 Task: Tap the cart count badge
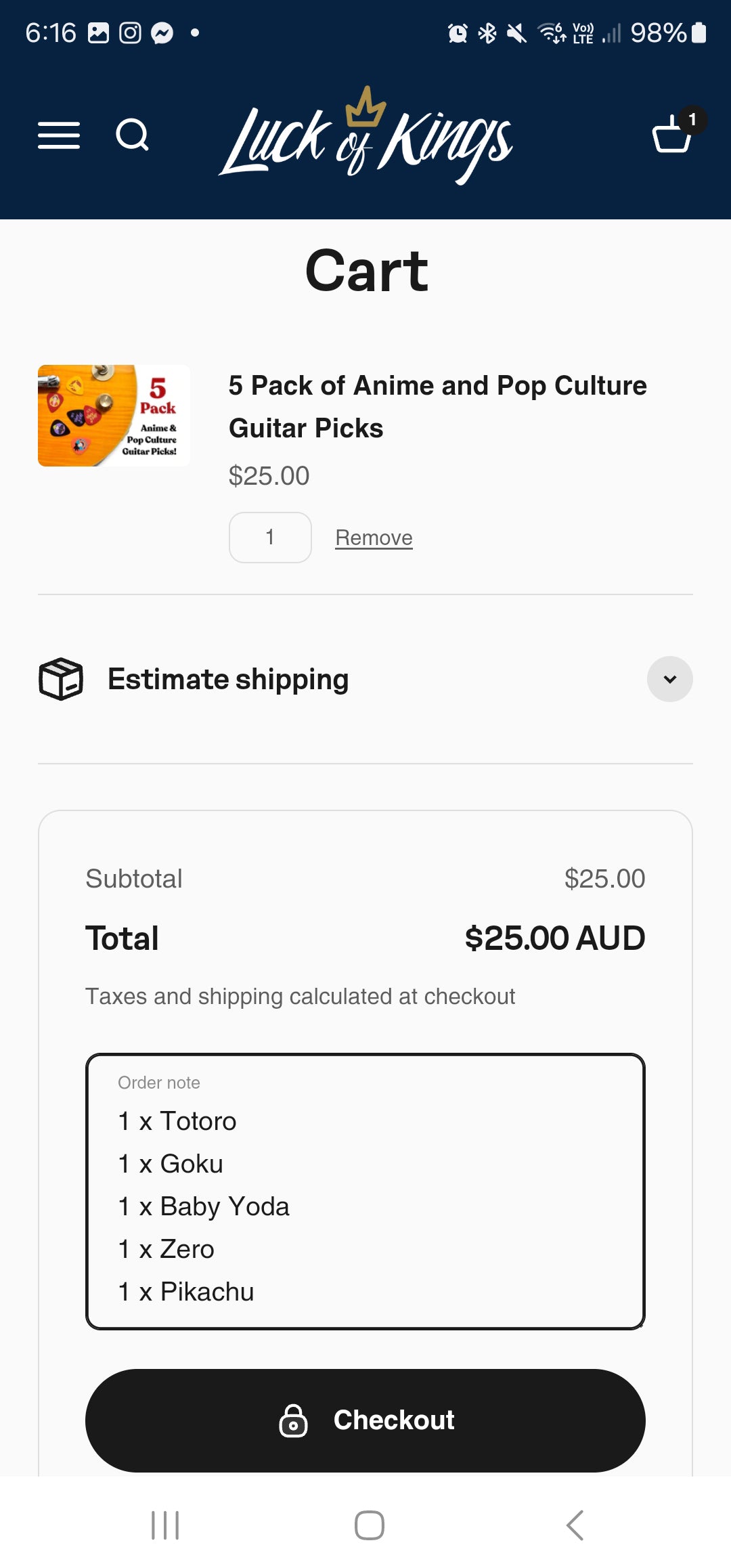[692, 120]
